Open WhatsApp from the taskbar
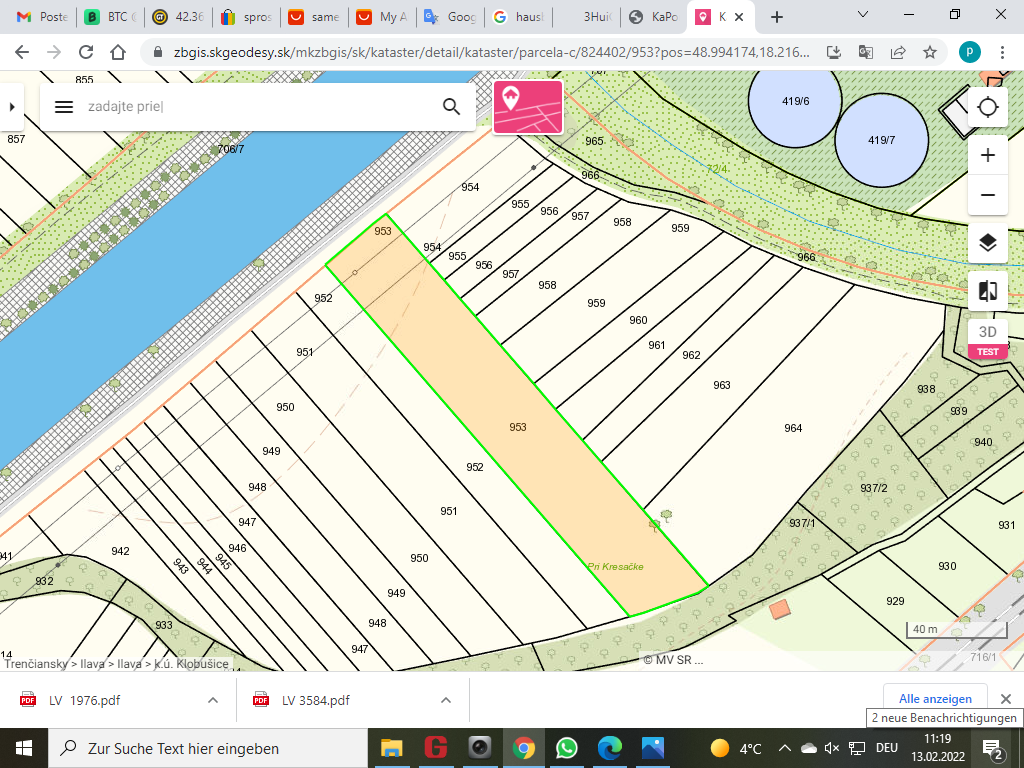 point(566,748)
